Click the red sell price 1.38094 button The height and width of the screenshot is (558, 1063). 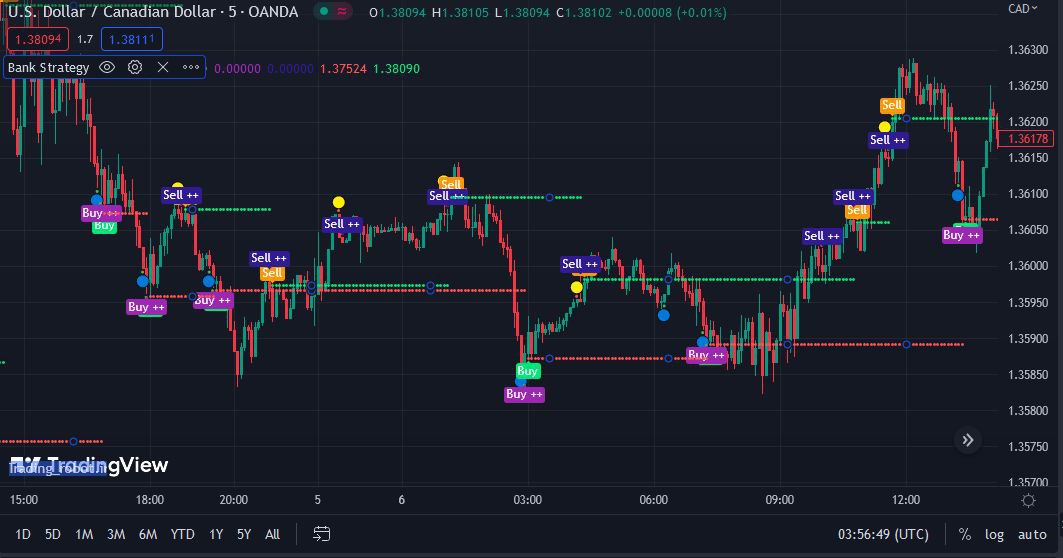[38, 39]
